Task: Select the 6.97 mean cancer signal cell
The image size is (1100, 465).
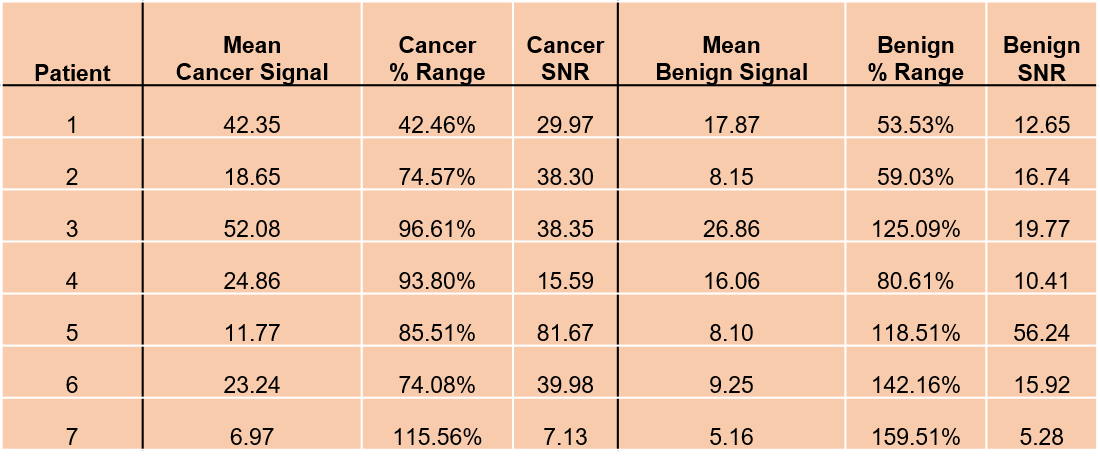Action: coord(252,437)
